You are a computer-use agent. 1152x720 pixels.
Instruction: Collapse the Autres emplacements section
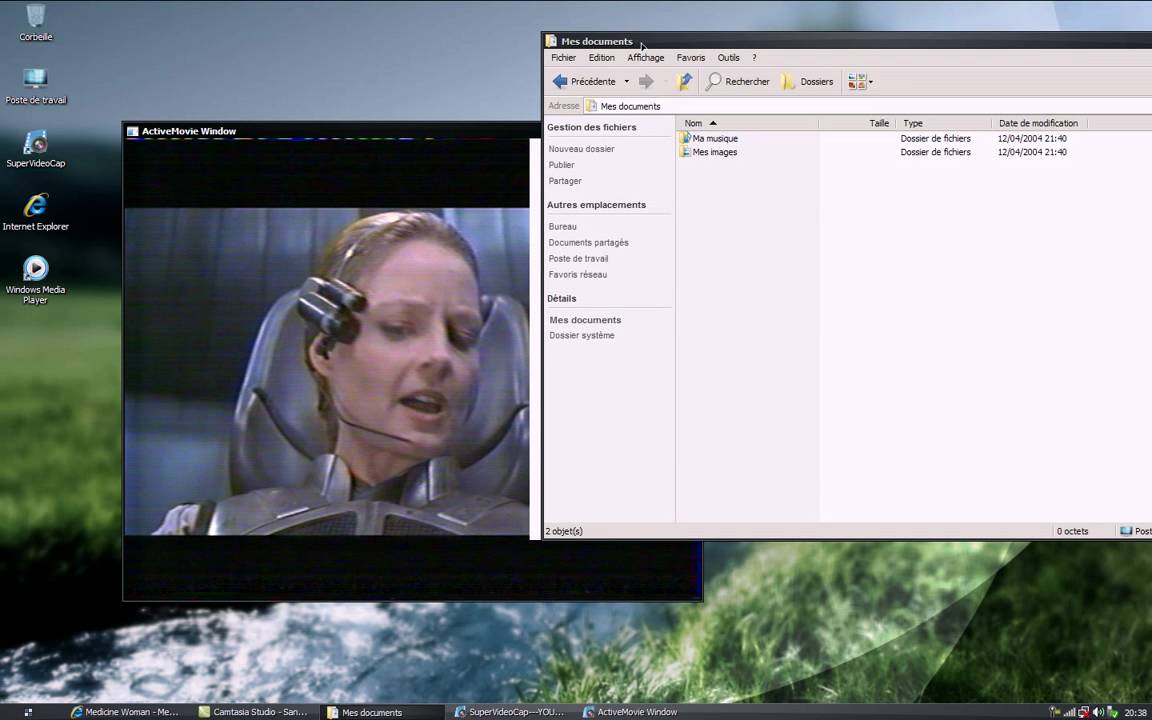coord(596,205)
